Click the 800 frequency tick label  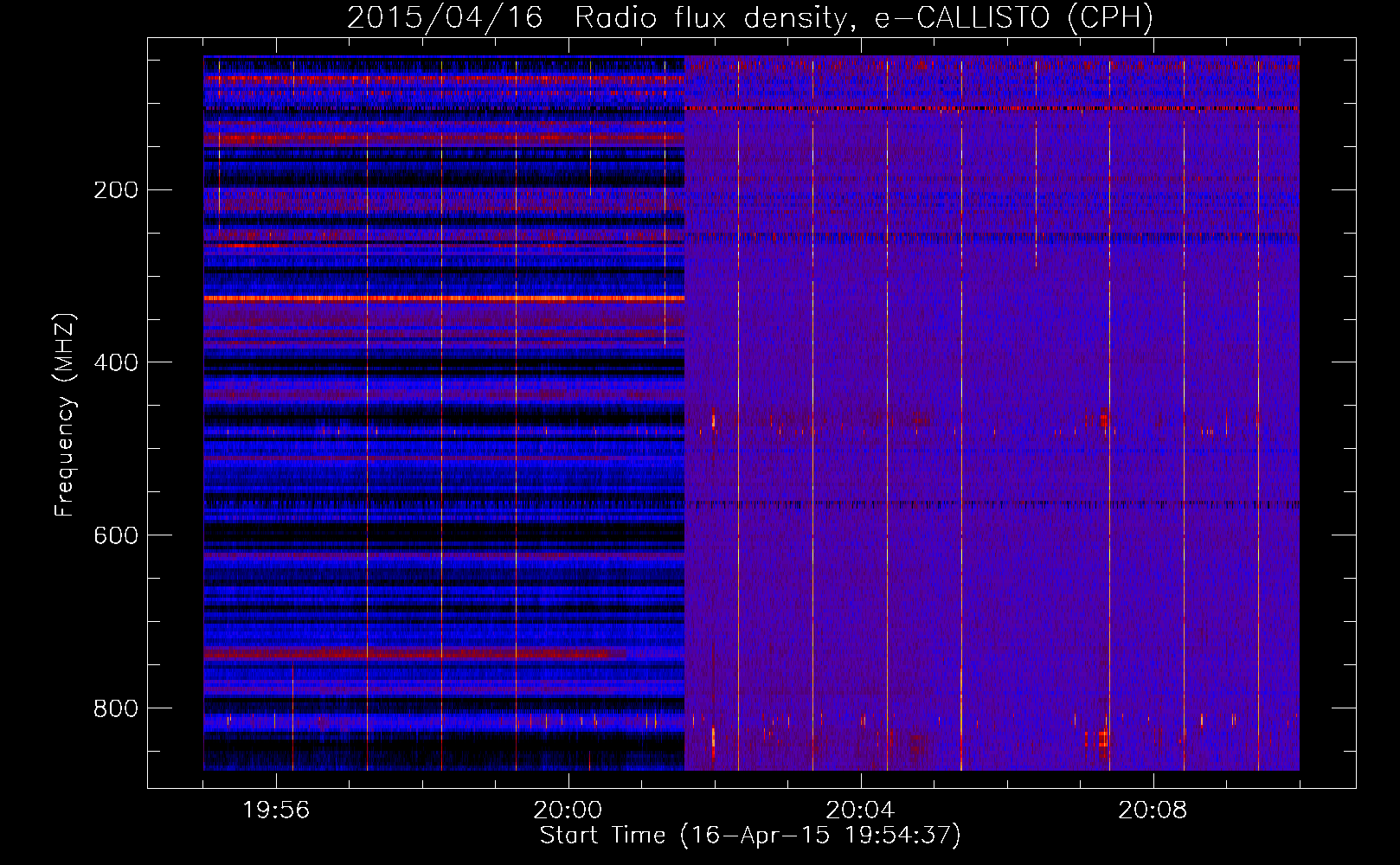[116, 708]
